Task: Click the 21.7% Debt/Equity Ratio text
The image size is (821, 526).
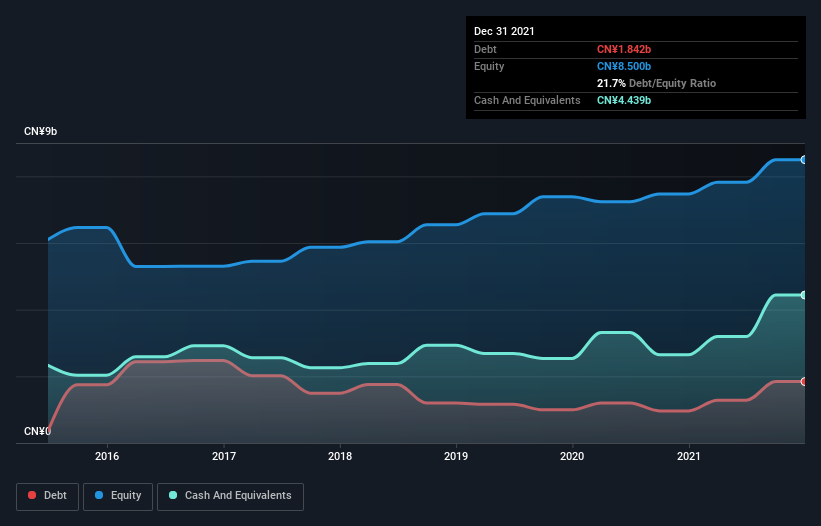Action: pos(656,83)
